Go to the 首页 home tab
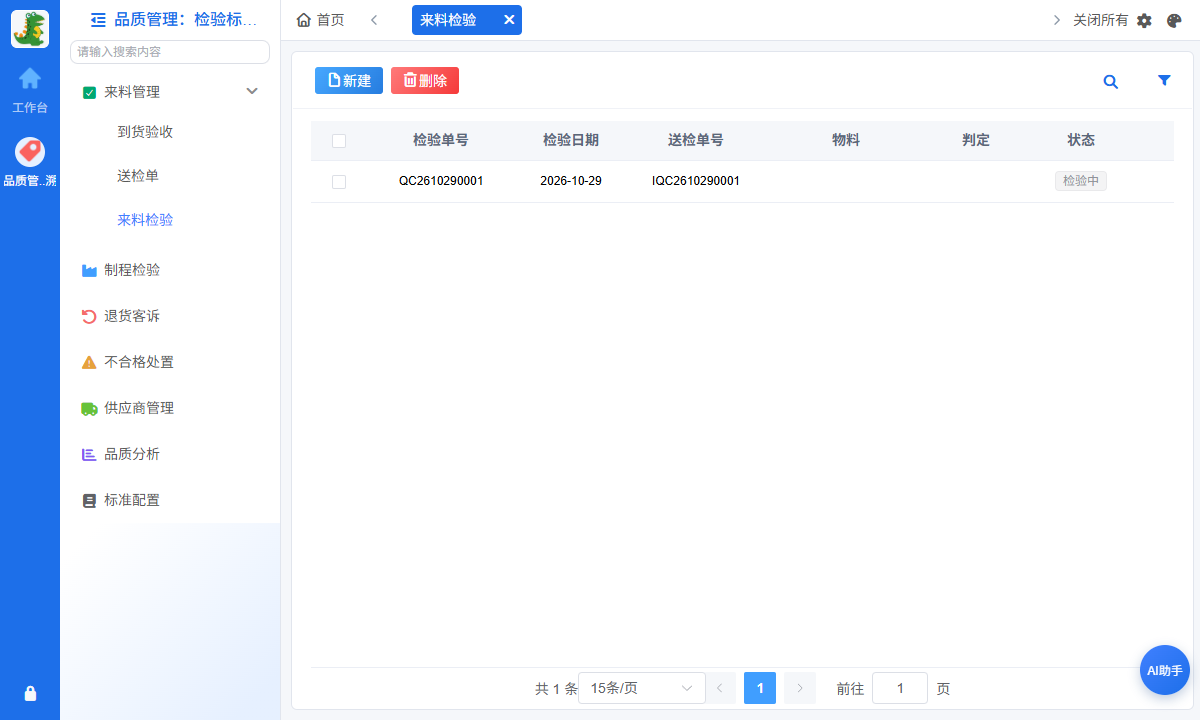 [320, 20]
